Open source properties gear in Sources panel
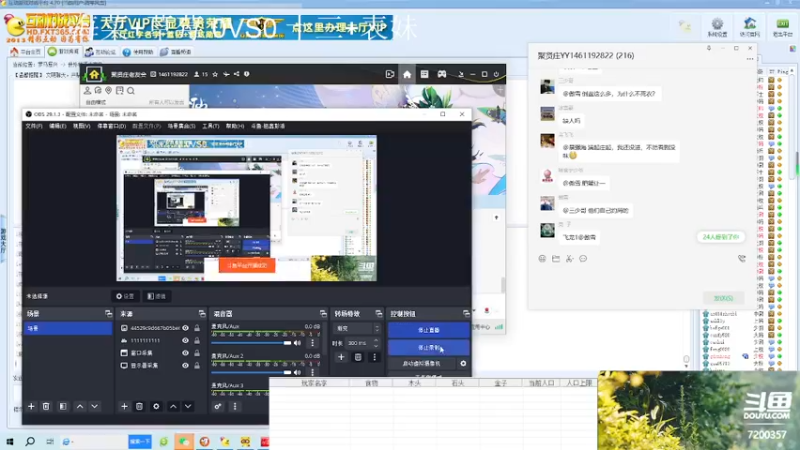The height and width of the screenshot is (450, 800). tap(156, 407)
